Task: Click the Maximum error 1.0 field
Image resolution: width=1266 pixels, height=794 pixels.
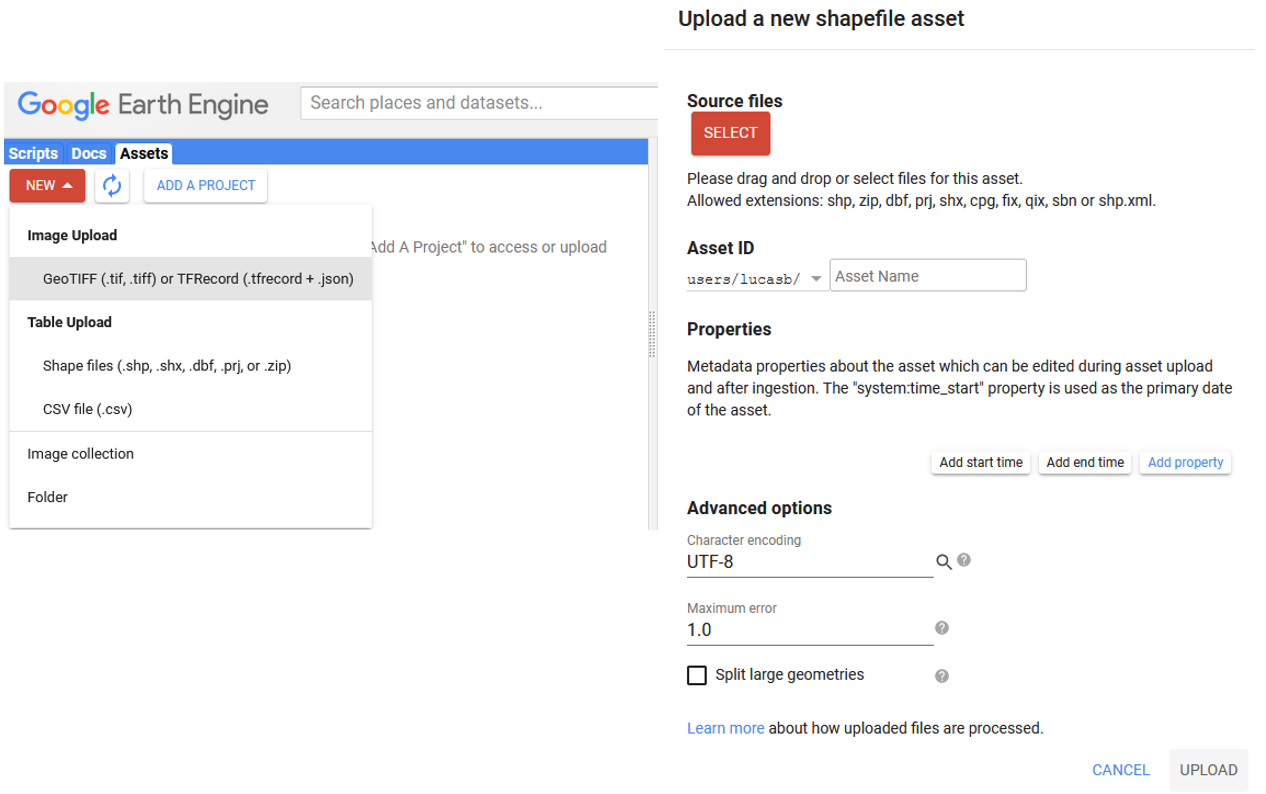Action: [809, 630]
